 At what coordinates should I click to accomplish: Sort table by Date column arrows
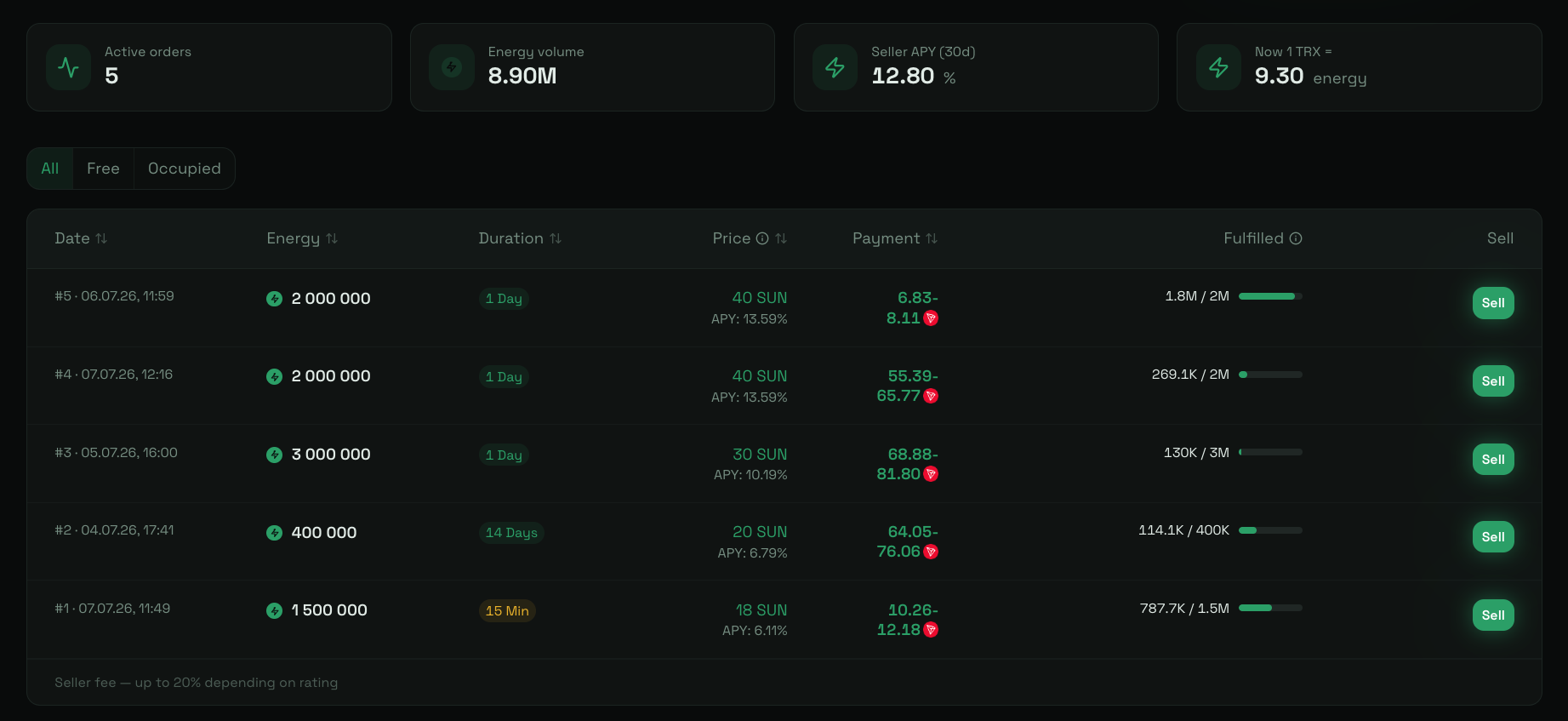point(101,238)
